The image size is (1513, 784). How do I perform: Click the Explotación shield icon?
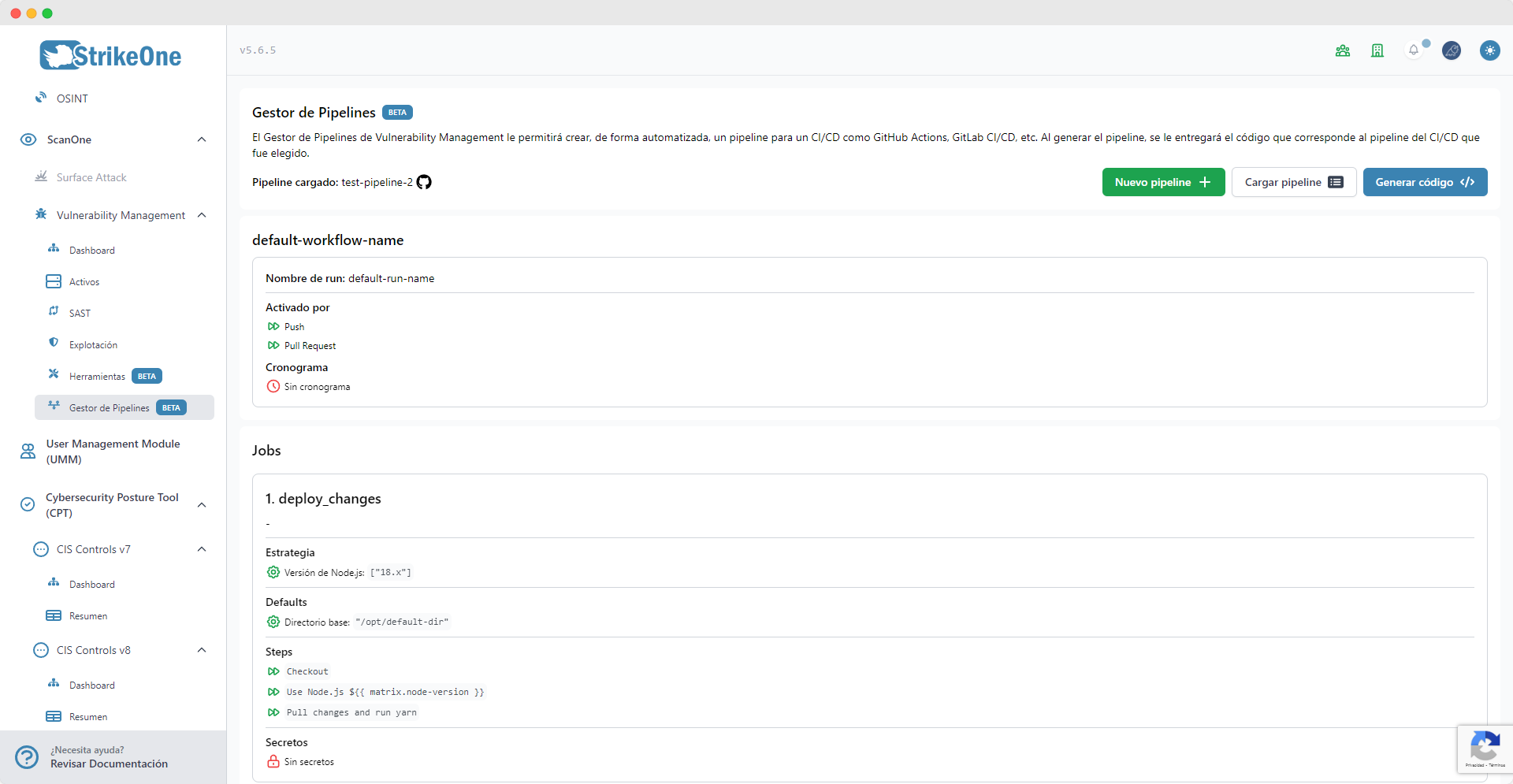(54, 343)
